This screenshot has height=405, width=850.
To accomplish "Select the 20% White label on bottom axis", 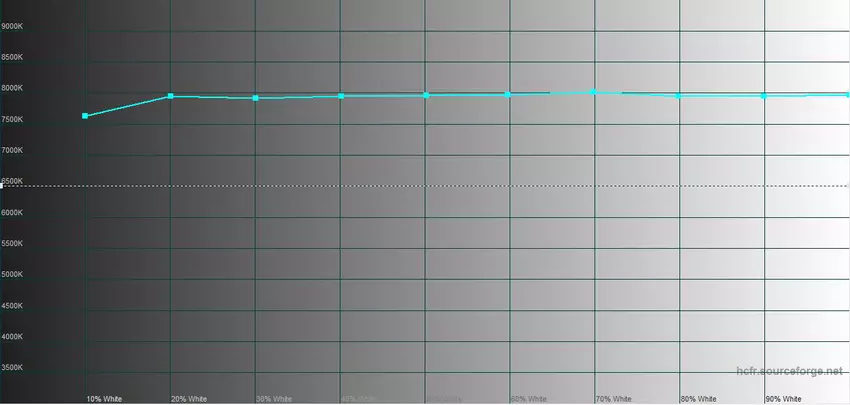I will (x=189, y=399).
